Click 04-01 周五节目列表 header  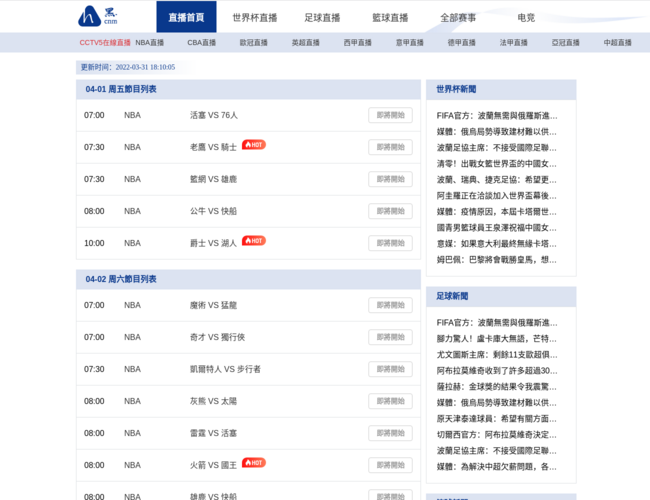[121, 89]
